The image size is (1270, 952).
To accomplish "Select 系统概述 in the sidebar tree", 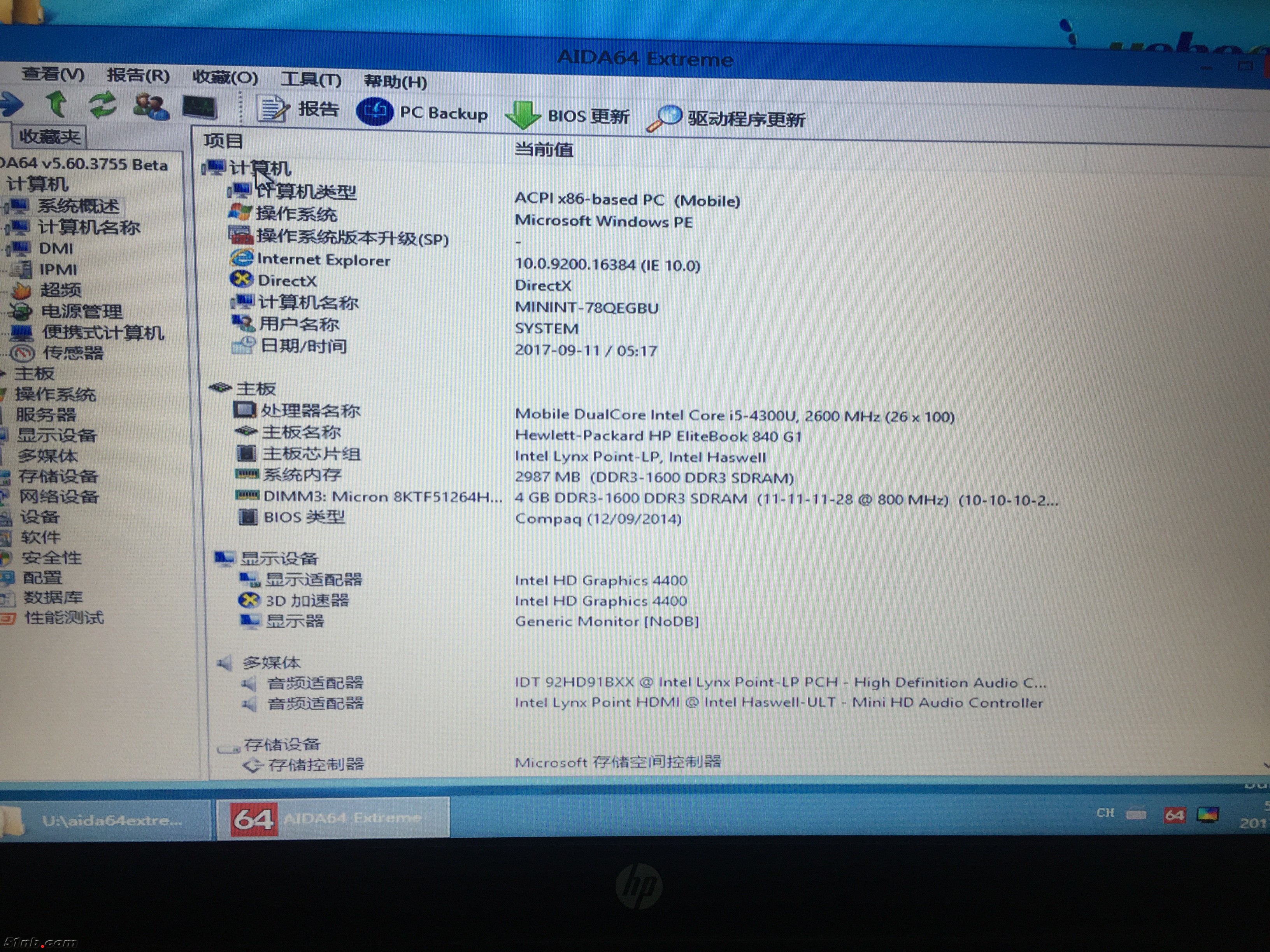I will [x=79, y=206].
